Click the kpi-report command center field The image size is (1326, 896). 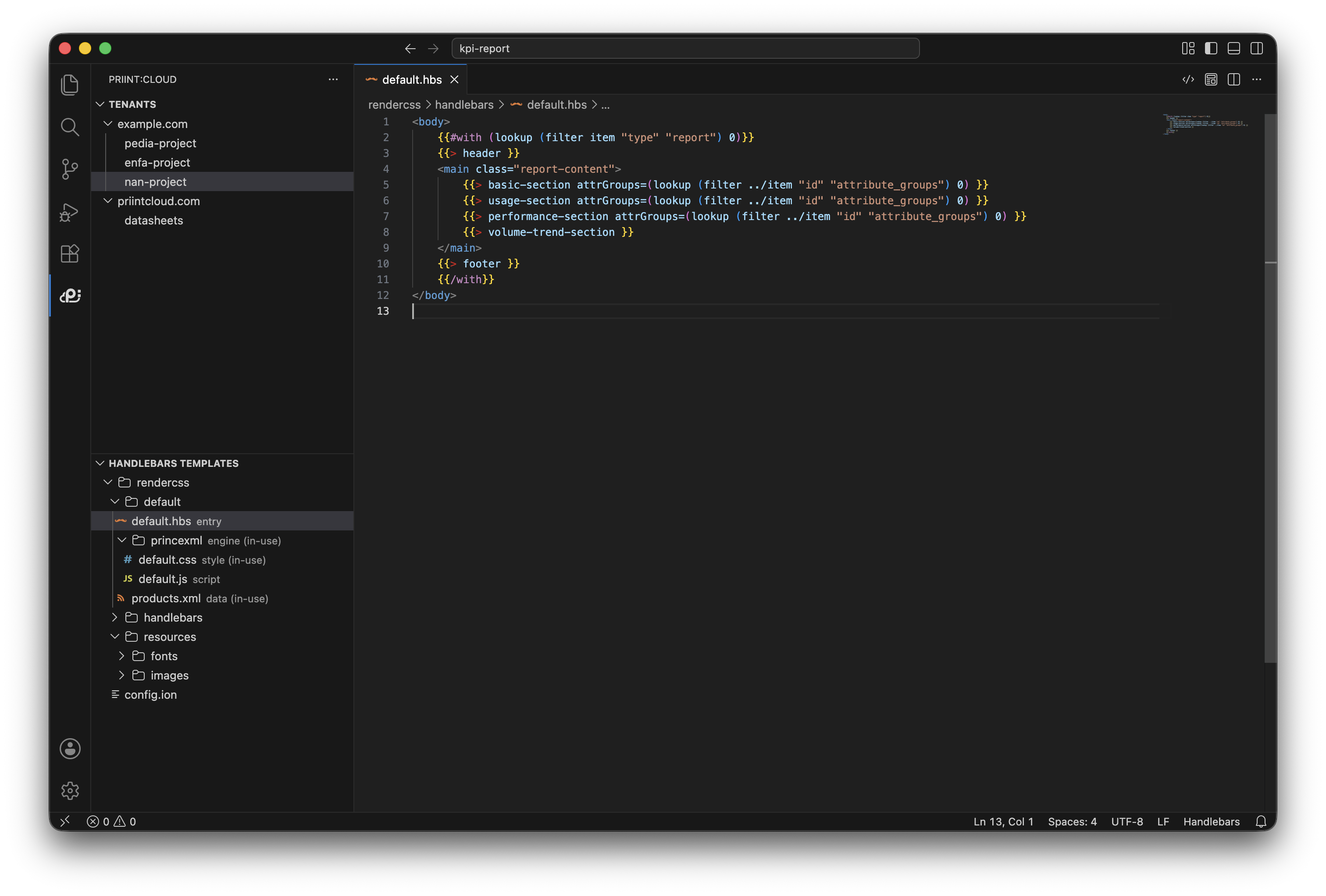point(685,49)
